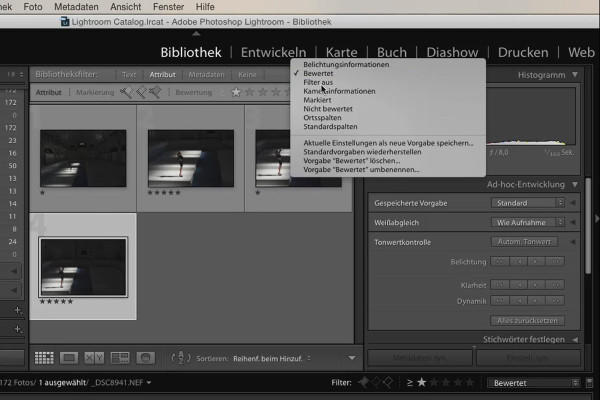Open Metadaten menu in menu bar
This screenshot has height=400, width=600.
pyautogui.click(x=76, y=7)
